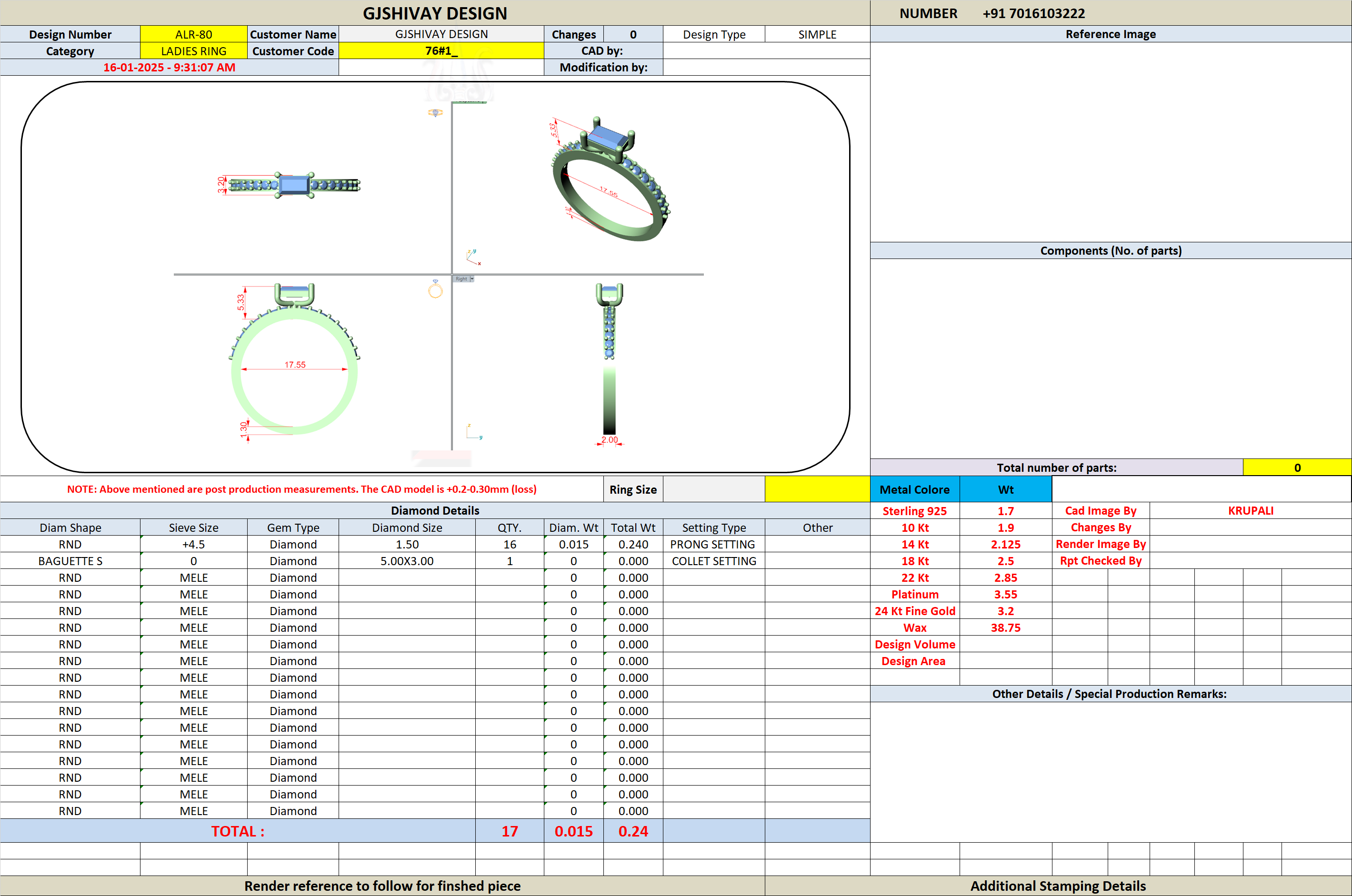Select the date stamp 16-01-2025 - 9:31:07 AM
The image size is (1352, 896).
coord(169,68)
